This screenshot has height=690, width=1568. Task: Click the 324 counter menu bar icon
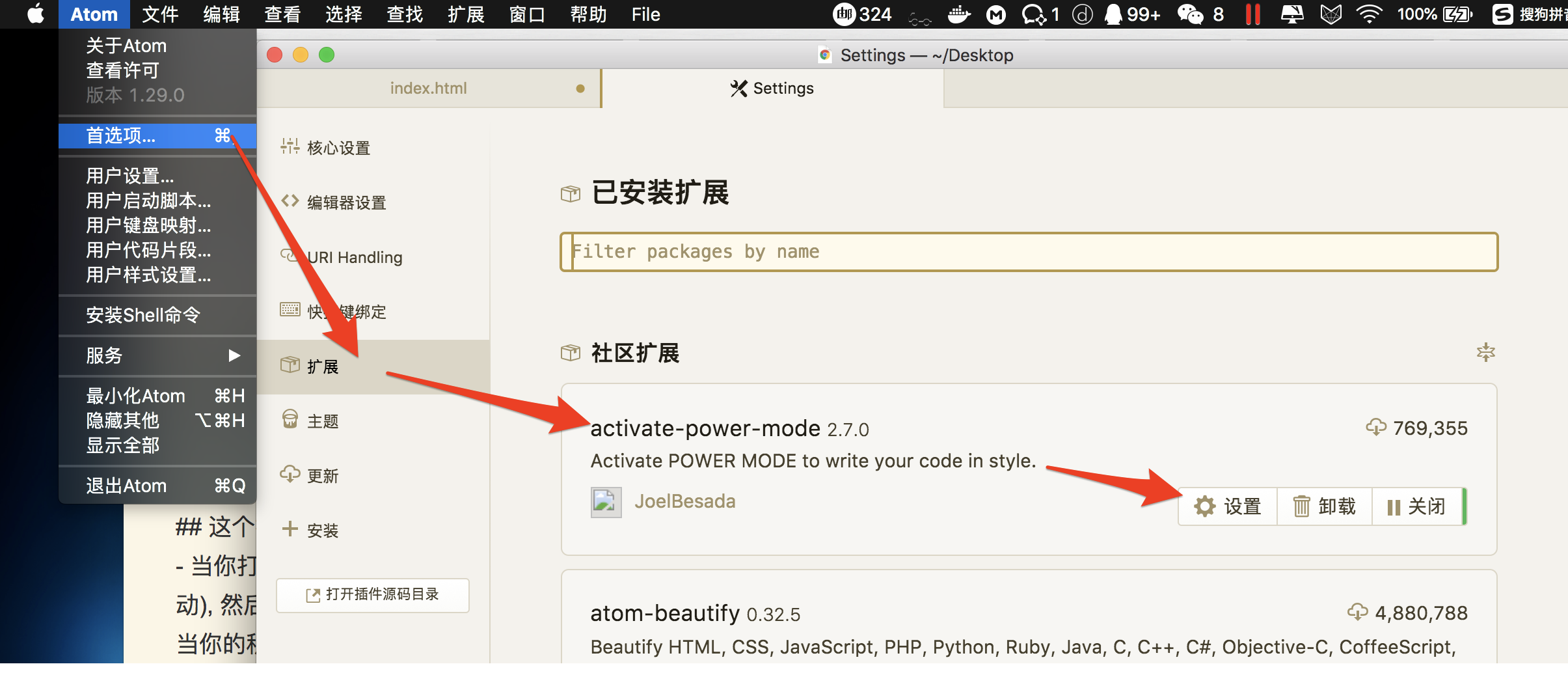click(x=862, y=14)
